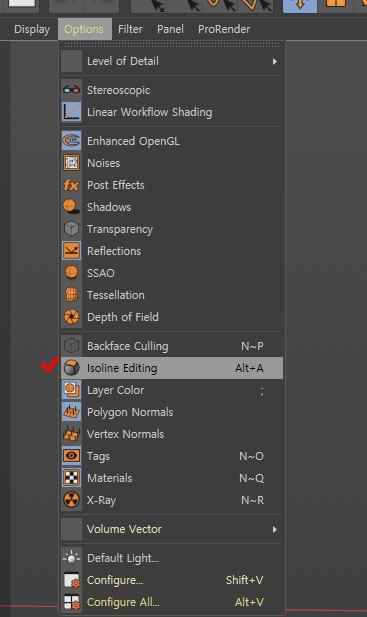This screenshot has height=617, width=367.
Task: Click the Depth of Field aperture icon
Action: pos(71,317)
